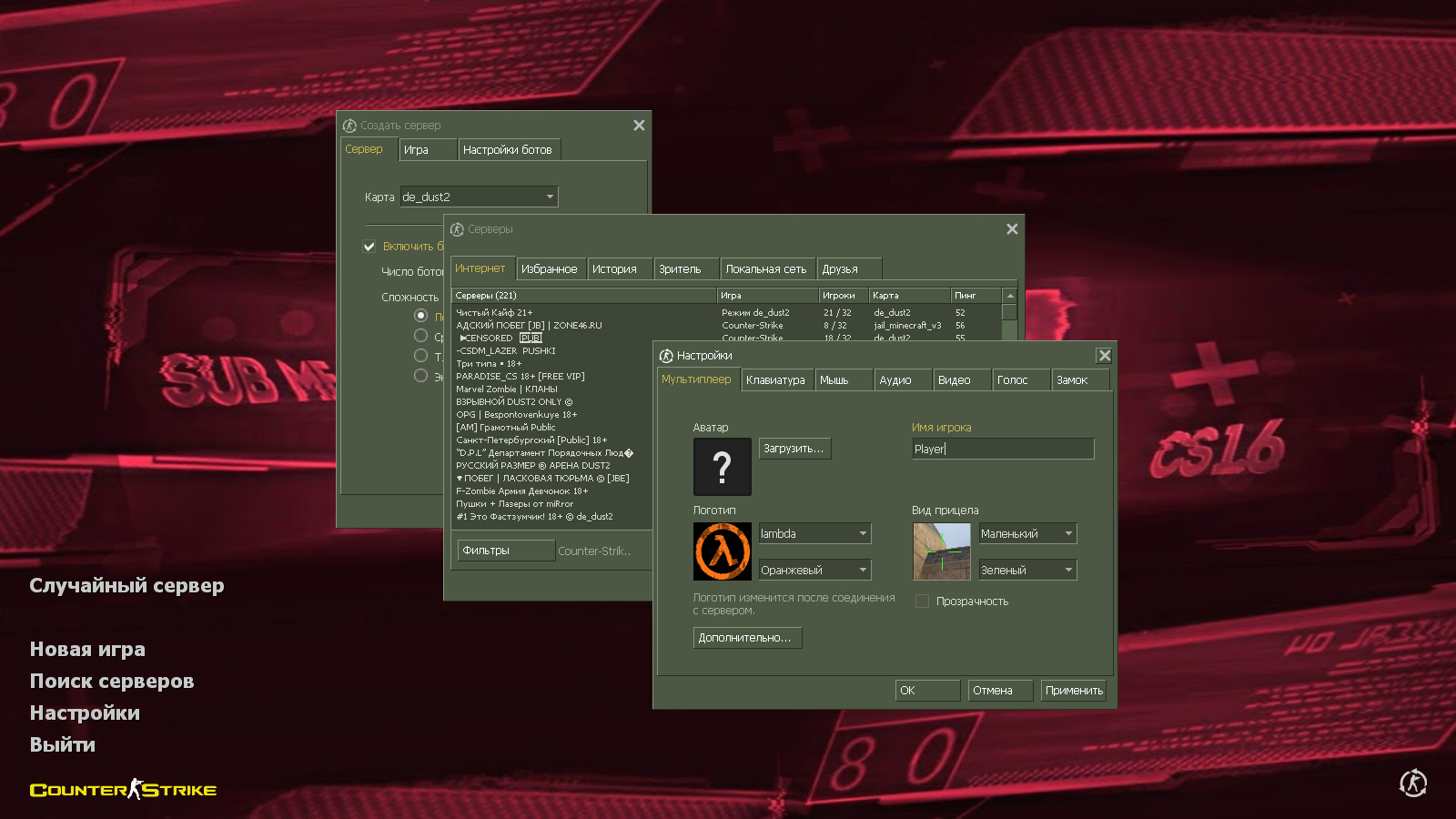Click the orange lambda logo preview
The width and height of the screenshot is (1456, 819).
pos(722,551)
